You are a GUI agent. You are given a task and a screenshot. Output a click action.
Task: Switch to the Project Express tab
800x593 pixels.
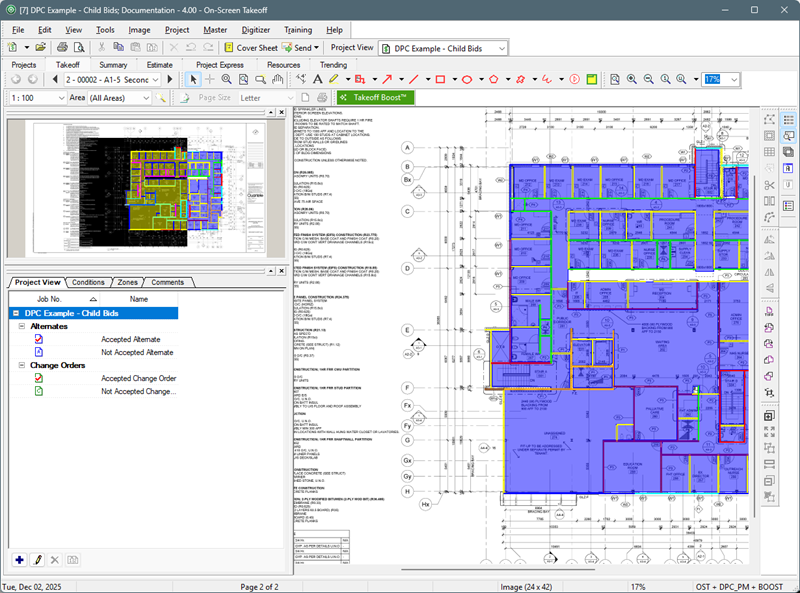220,65
